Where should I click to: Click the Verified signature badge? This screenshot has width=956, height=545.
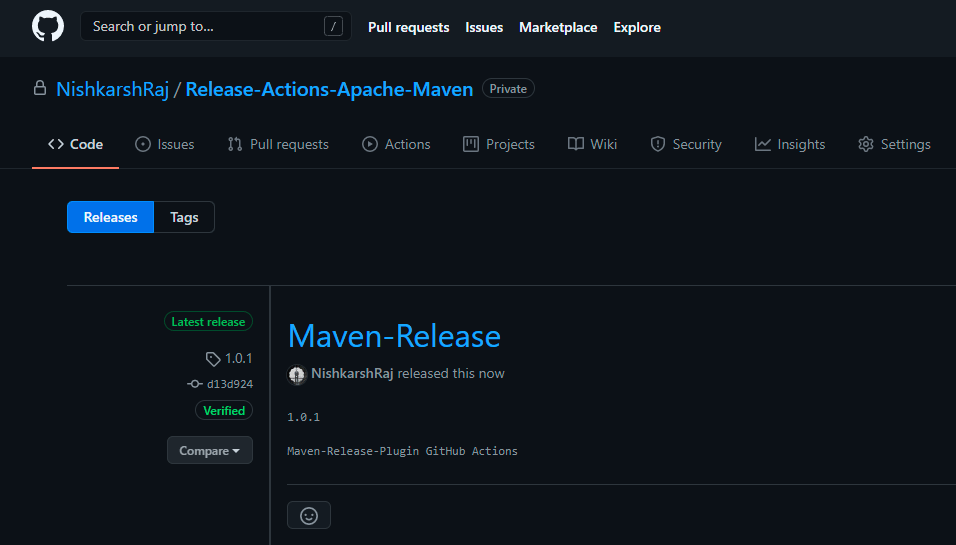coord(224,410)
